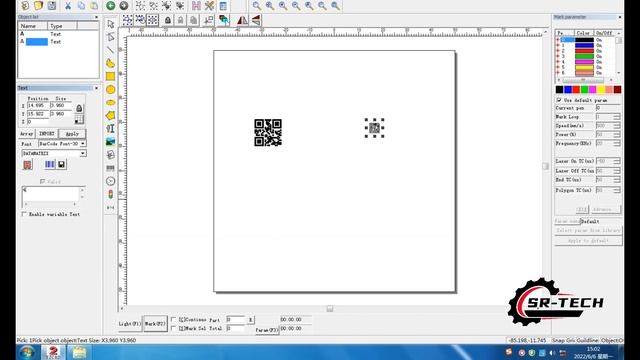
Task: Enable the variable Text checkbox
Action: [24, 214]
